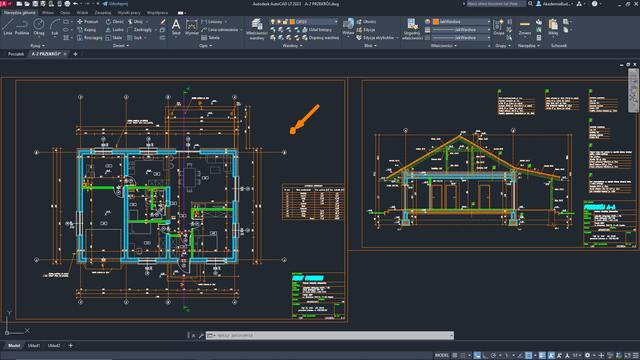
Task: Toggle layer on/off light bulb icon
Action: point(273,22)
